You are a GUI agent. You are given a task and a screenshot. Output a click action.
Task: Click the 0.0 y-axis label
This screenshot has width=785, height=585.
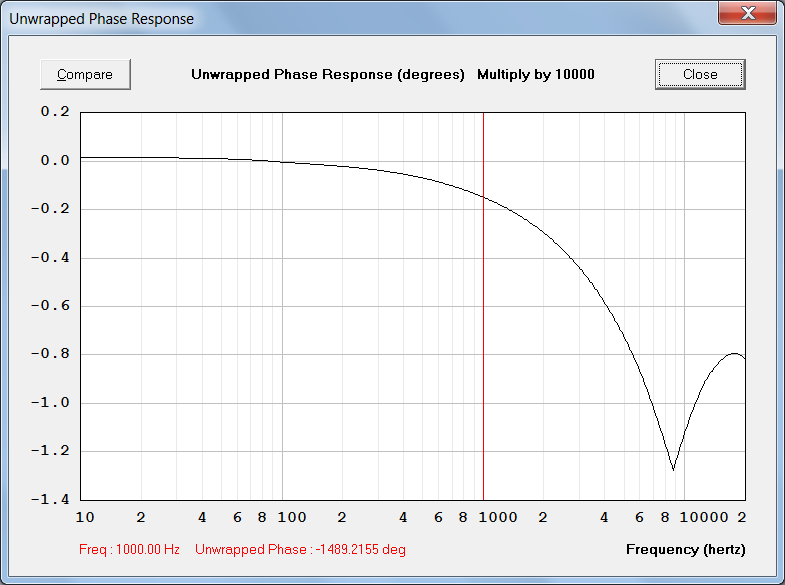pyautogui.click(x=55, y=161)
